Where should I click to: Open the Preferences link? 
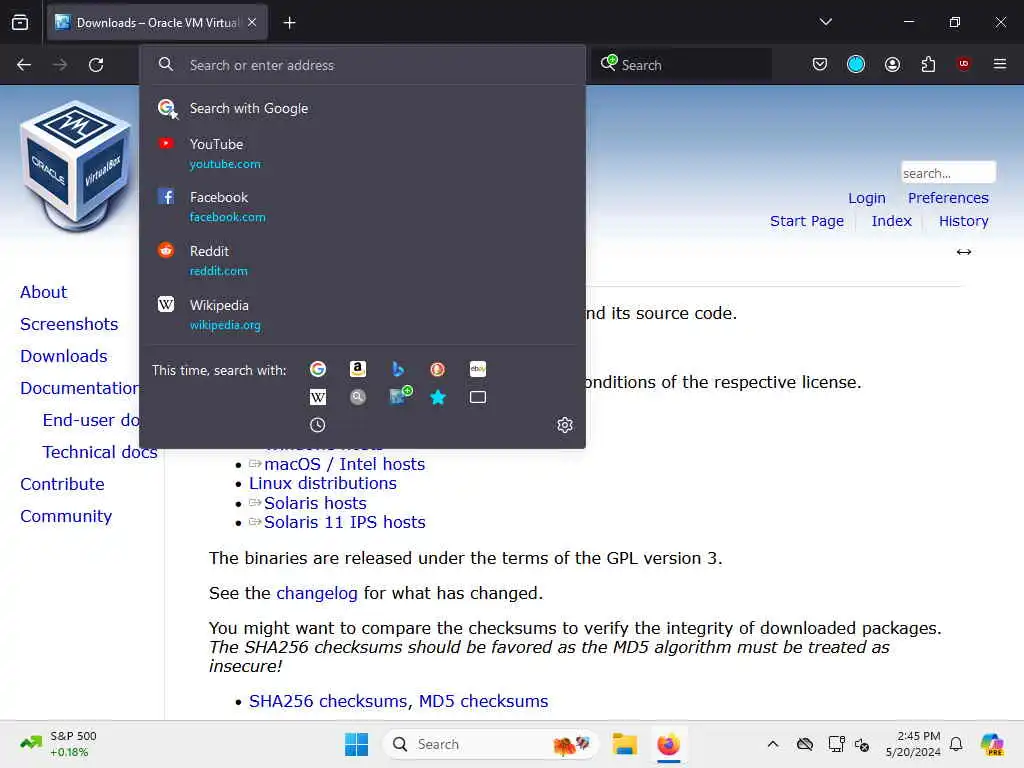click(948, 198)
